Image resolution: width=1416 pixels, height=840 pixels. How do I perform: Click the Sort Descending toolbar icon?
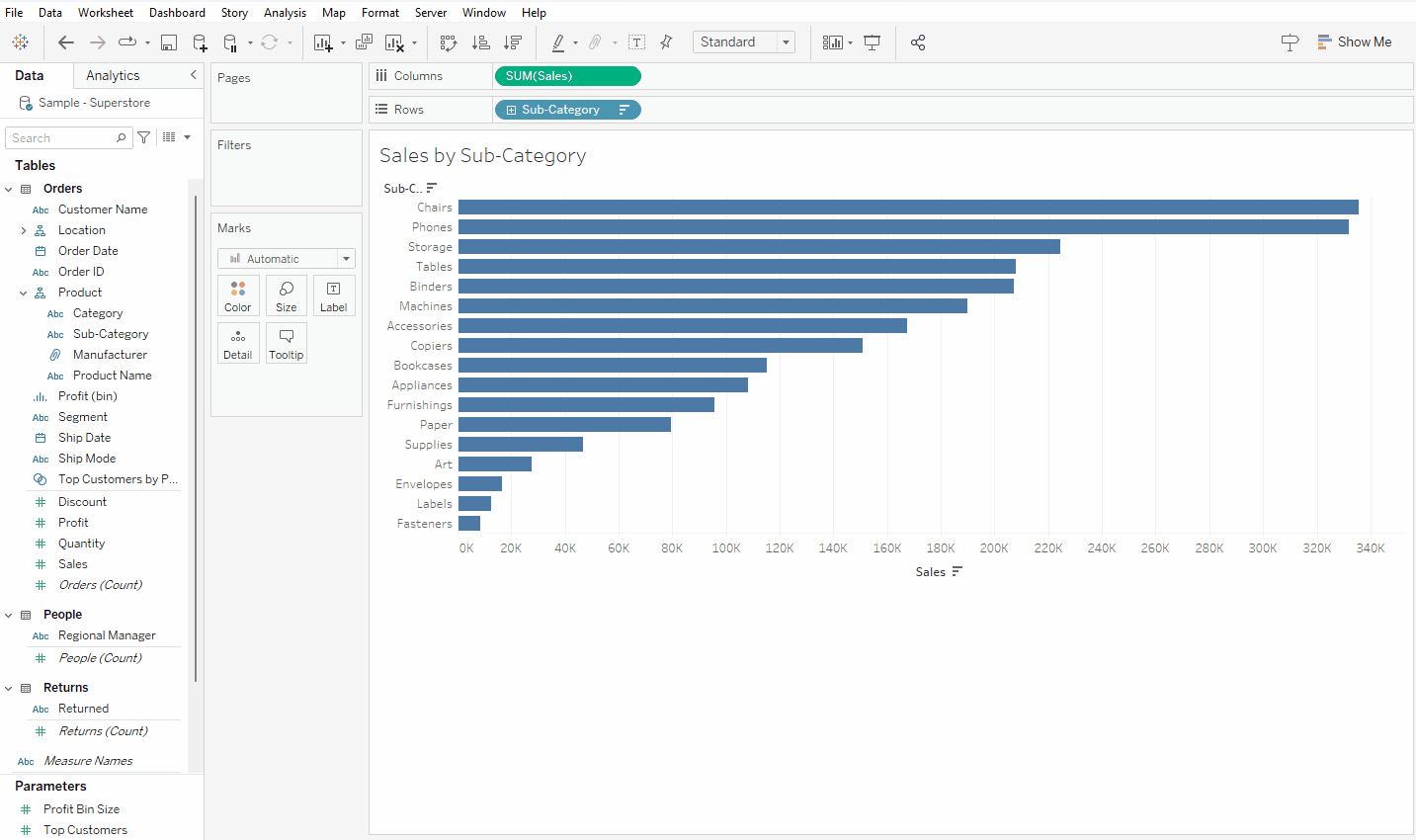click(513, 42)
